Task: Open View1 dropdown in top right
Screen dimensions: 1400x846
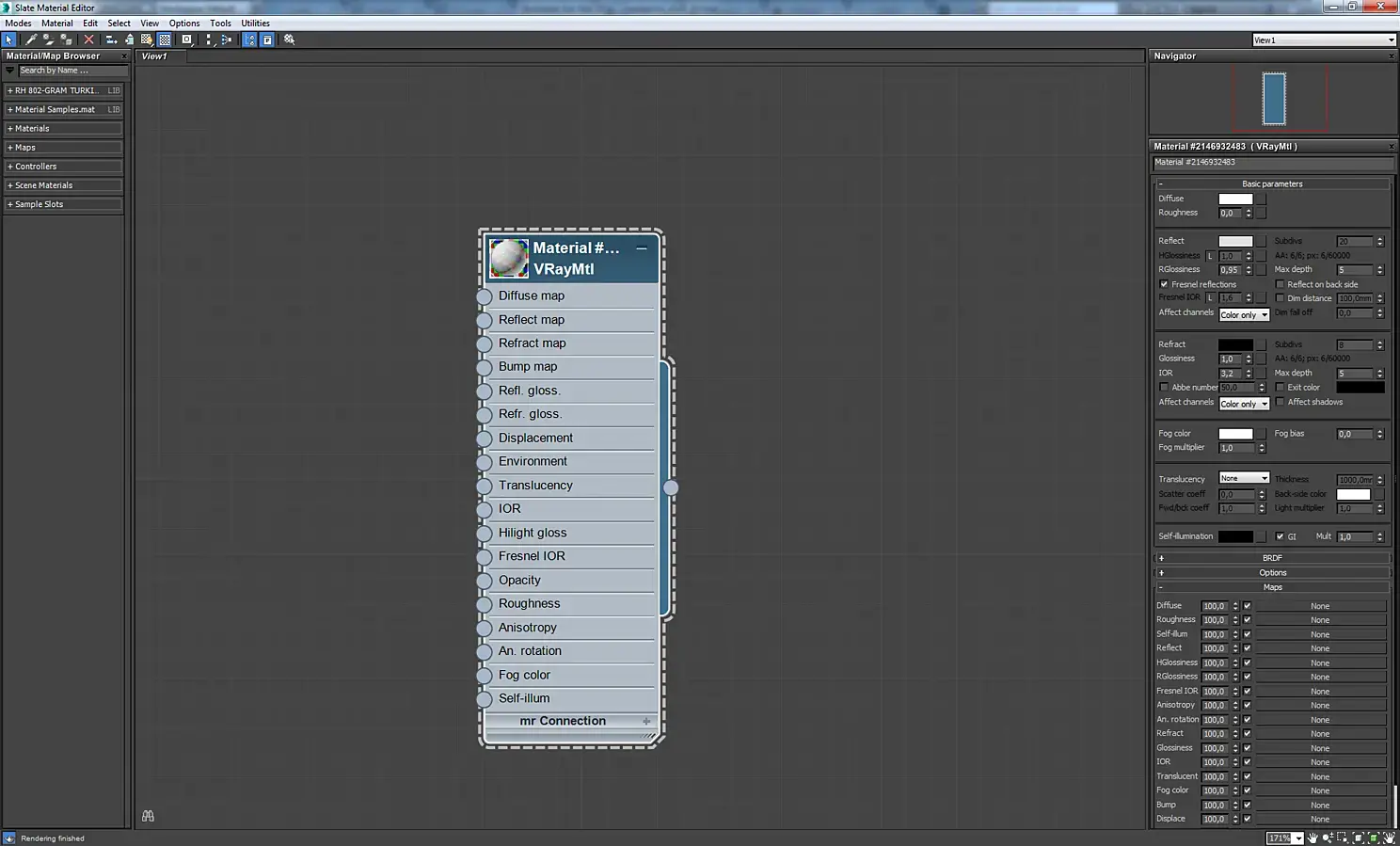Action: coord(1324,40)
